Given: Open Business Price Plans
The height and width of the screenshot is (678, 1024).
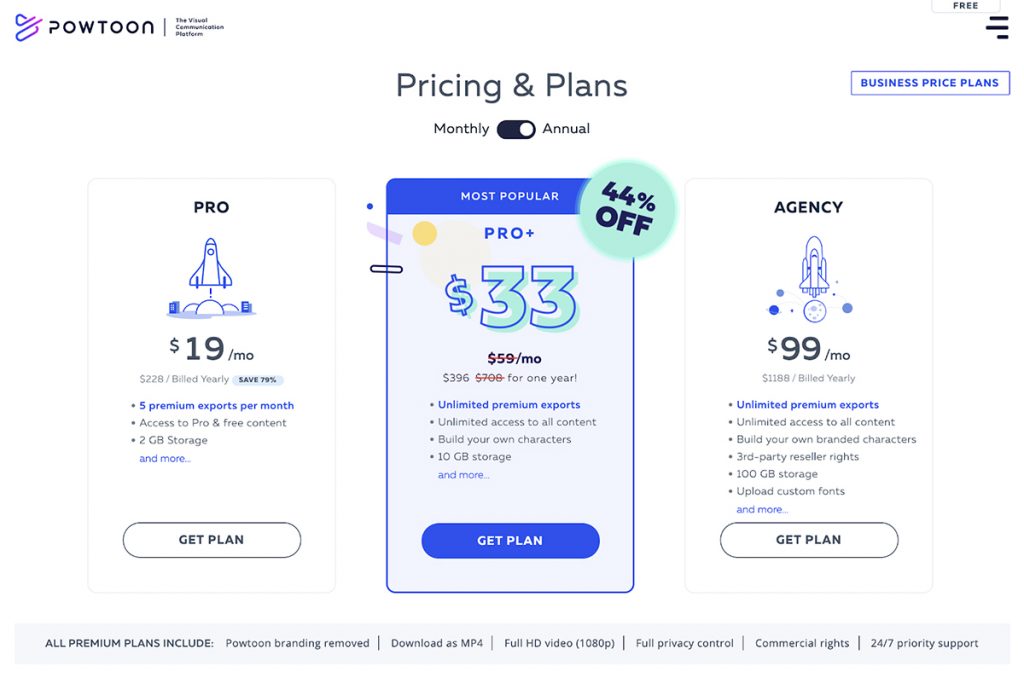Looking at the screenshot, I should [929, 83].
